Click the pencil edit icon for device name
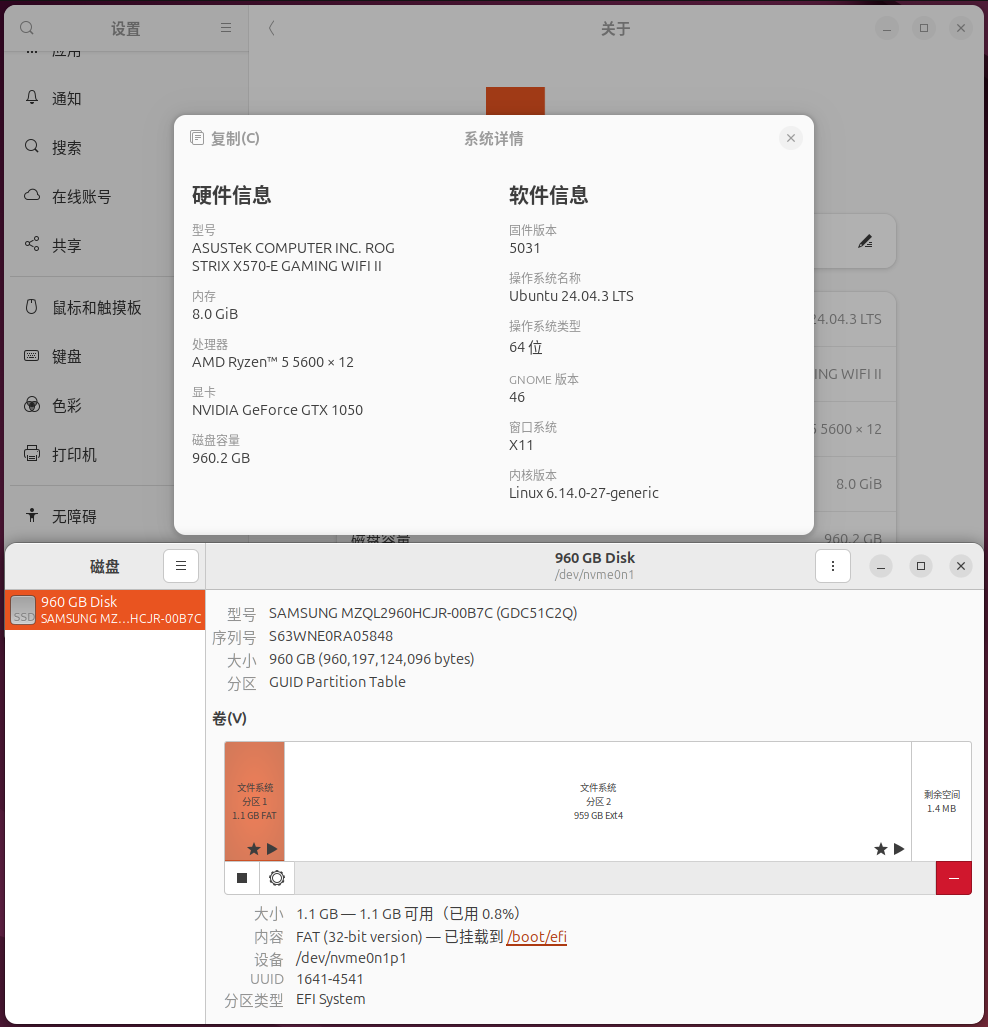 pyautogui.click(x=865, y=242)
